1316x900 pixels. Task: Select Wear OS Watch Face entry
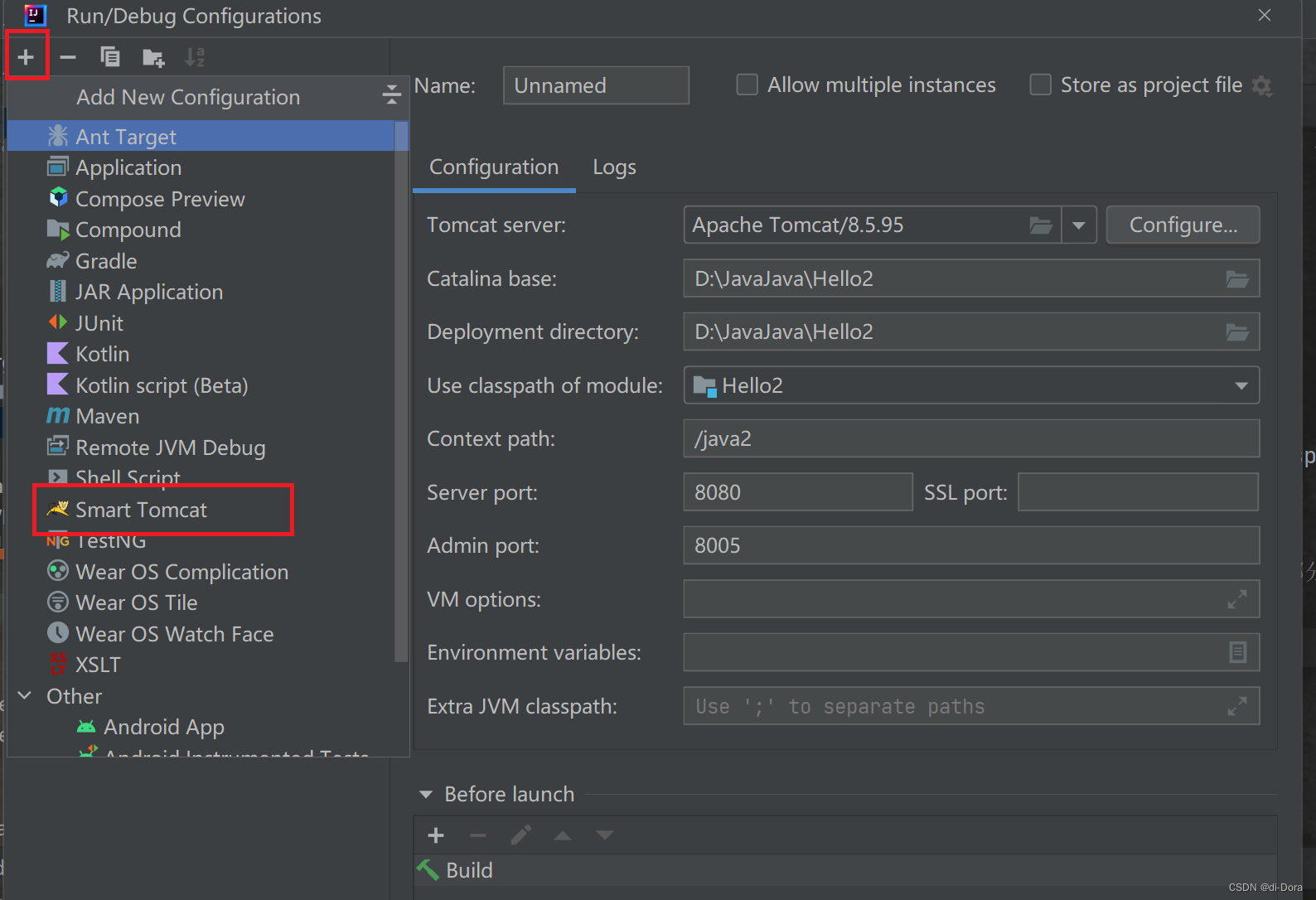[201, 634]
